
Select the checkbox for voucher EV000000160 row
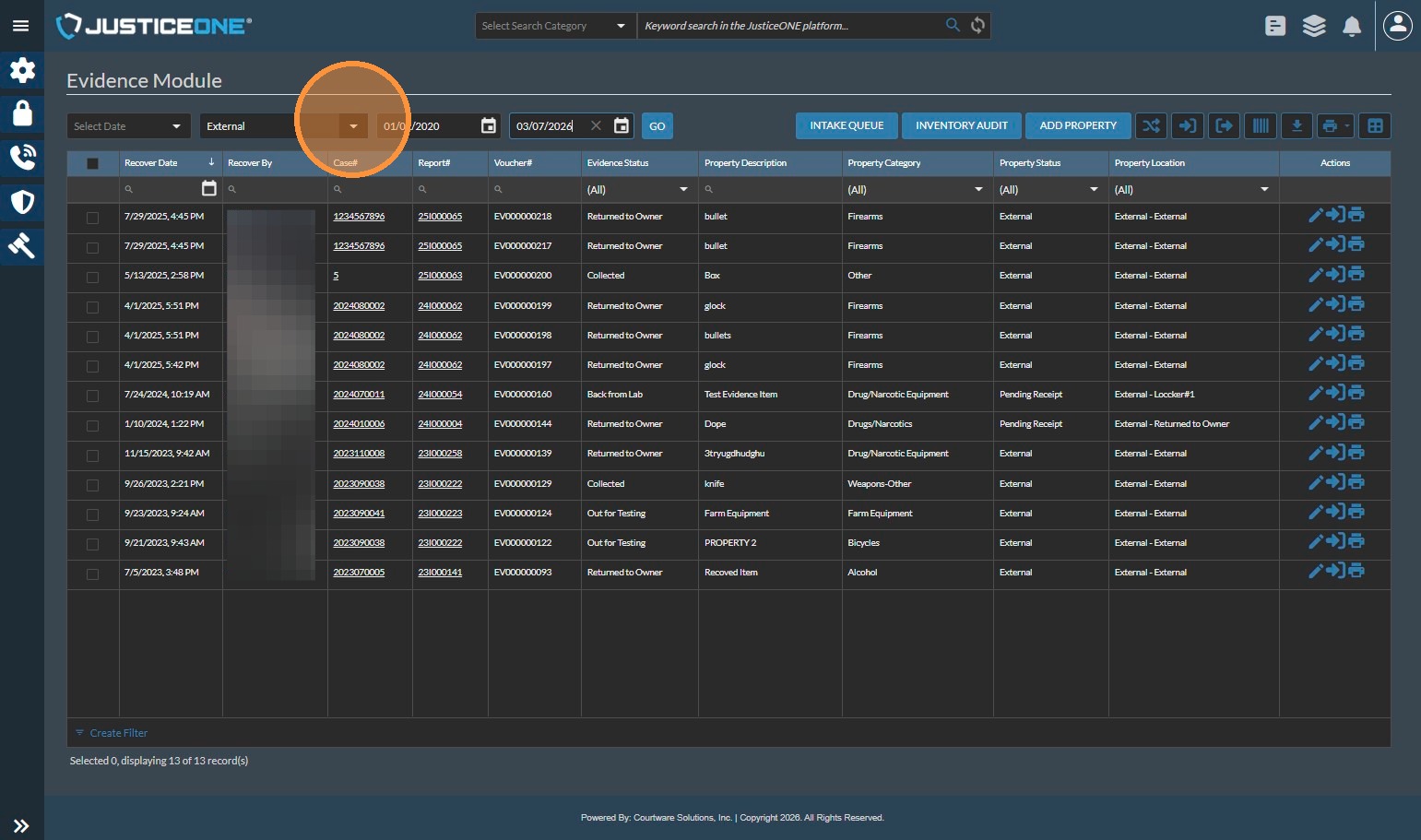[x=92, y=396]
